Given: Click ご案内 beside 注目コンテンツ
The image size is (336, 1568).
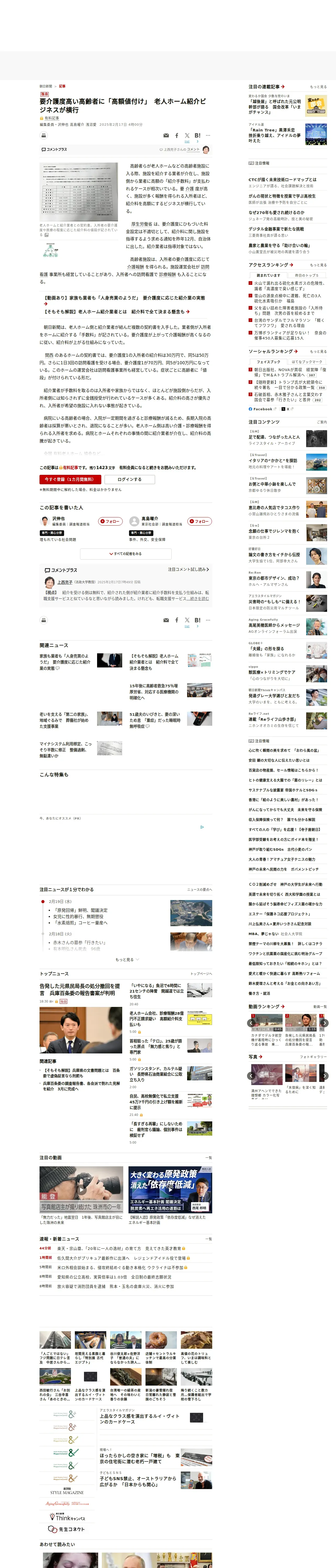Looking at the screenshot, I should coord(322,422).
